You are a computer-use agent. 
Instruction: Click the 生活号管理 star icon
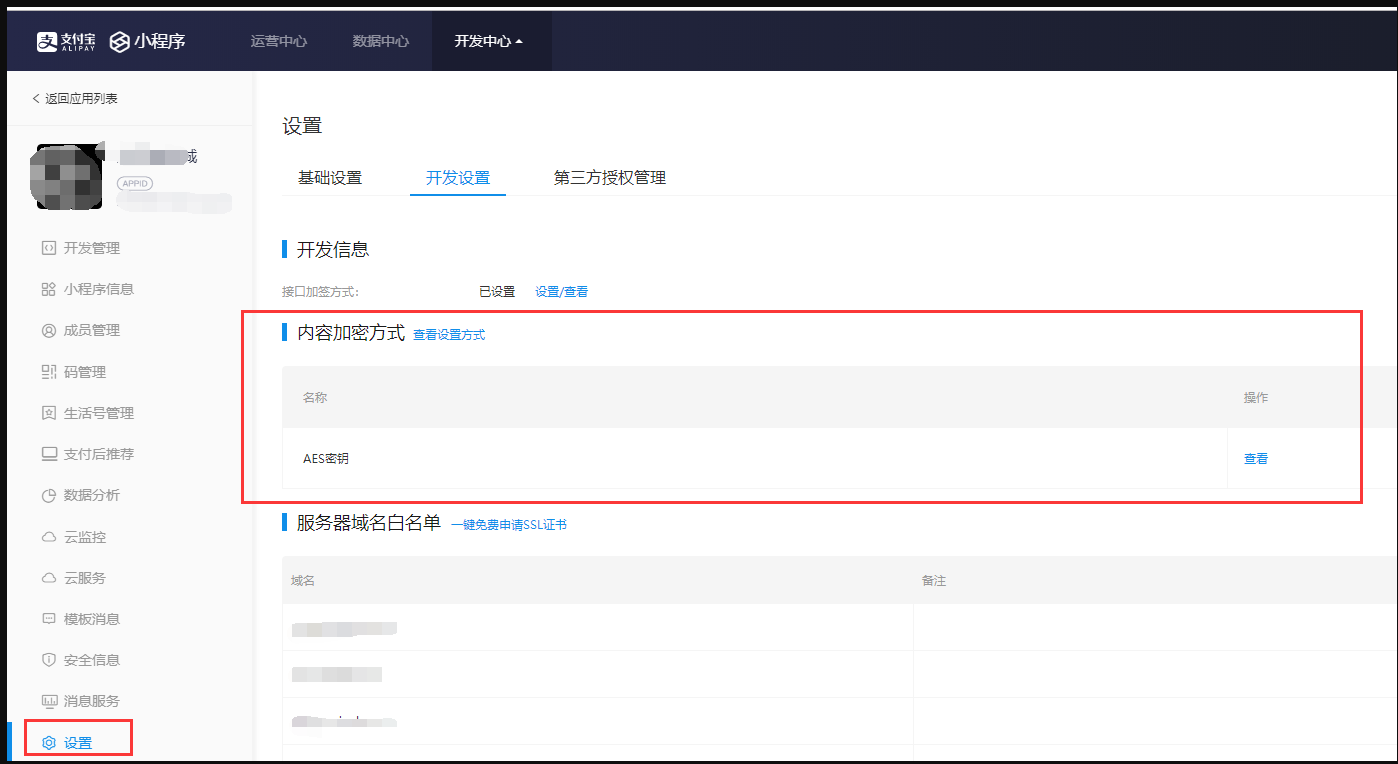point(48,413)
